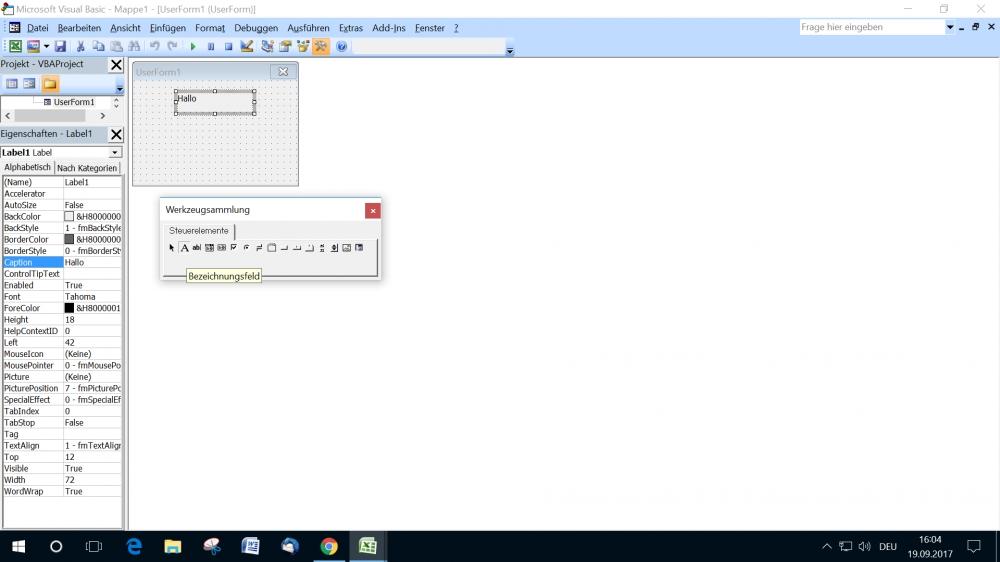Open the Einfügen menu
This screenshot has height=562, width=1000.
[x=166, y=28]
